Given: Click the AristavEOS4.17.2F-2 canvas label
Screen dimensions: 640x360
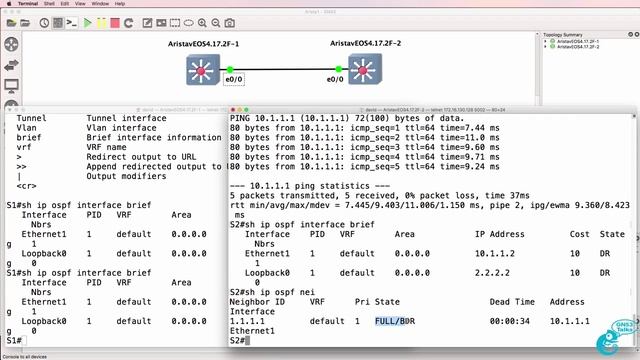Looking at the screenshot, I should click(x=365, y=43).
